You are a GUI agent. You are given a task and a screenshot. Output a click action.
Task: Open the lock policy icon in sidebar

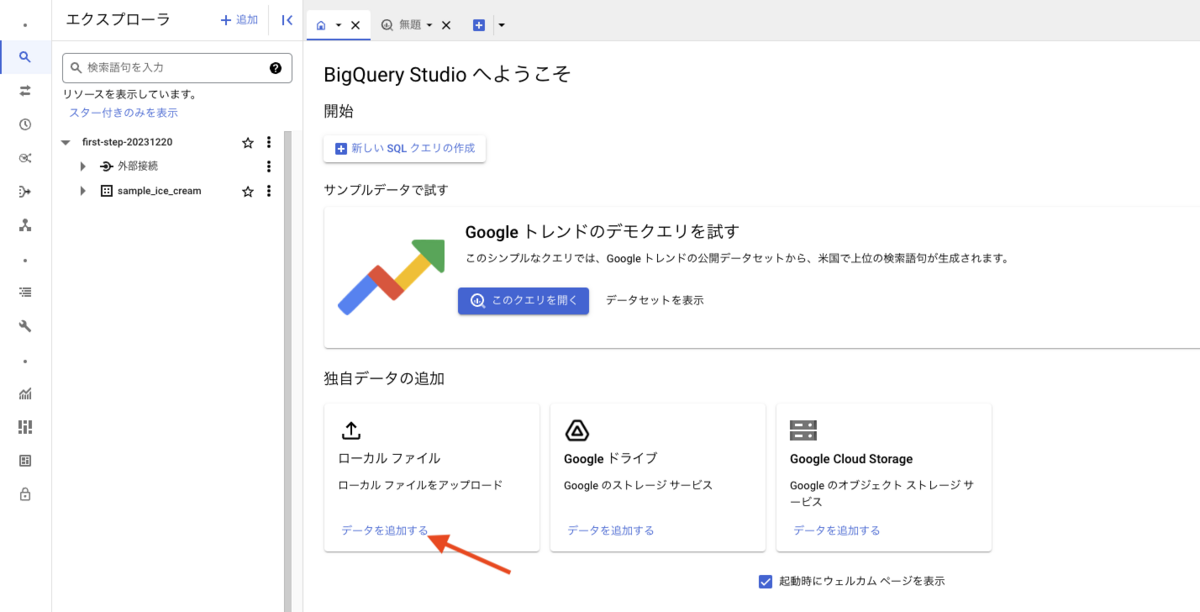[25, 494]
